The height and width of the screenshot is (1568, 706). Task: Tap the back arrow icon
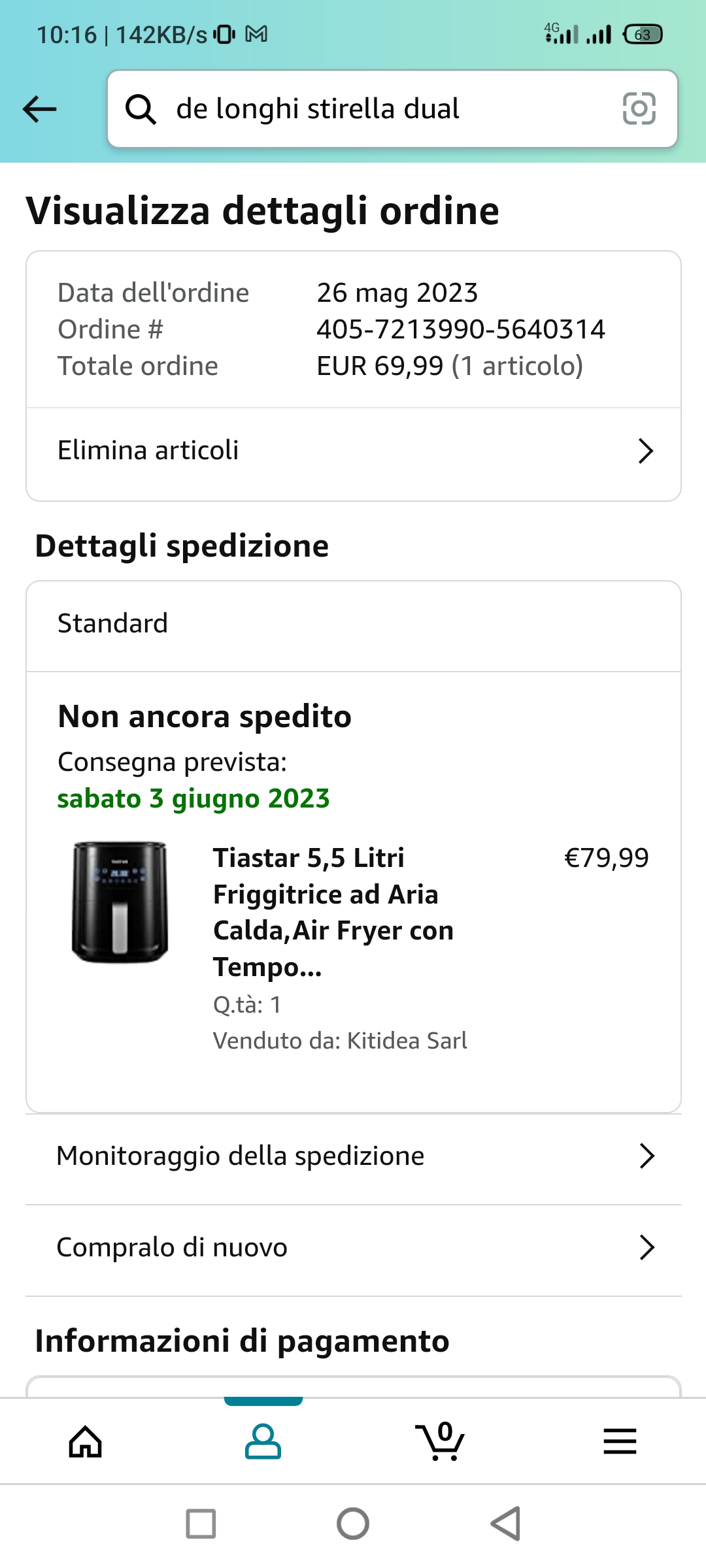pyautogui.click(x=40, y=109)
